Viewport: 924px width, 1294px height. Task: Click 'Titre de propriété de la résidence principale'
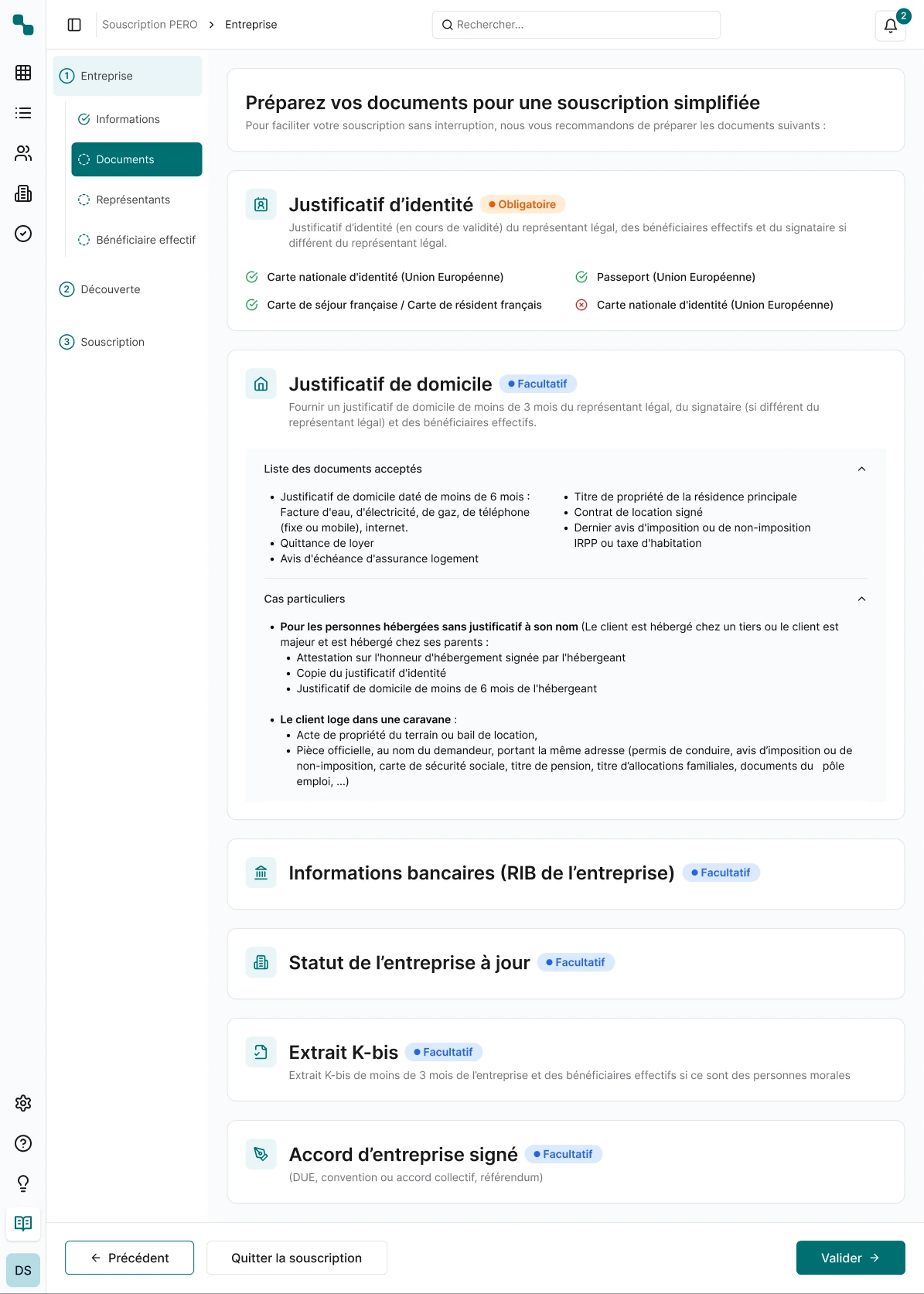tap(685, 497)
